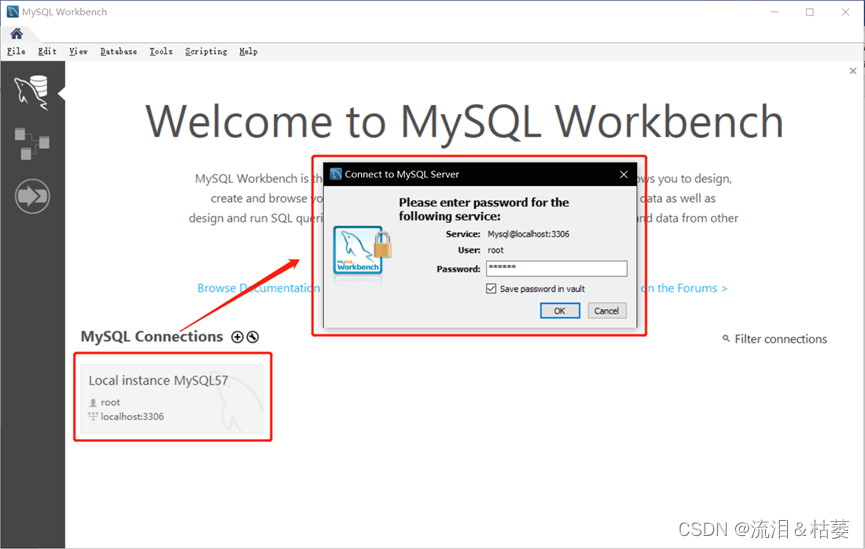Click the MySQL Workbench title bar icon
The width and height of the screenshot is (865, 549).
tap(12, 12)
